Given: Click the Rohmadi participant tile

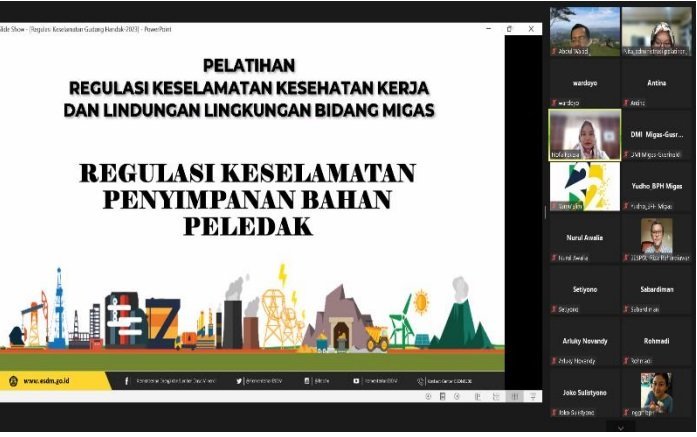Looking at the screenshot, I should (x=657, y=341).
